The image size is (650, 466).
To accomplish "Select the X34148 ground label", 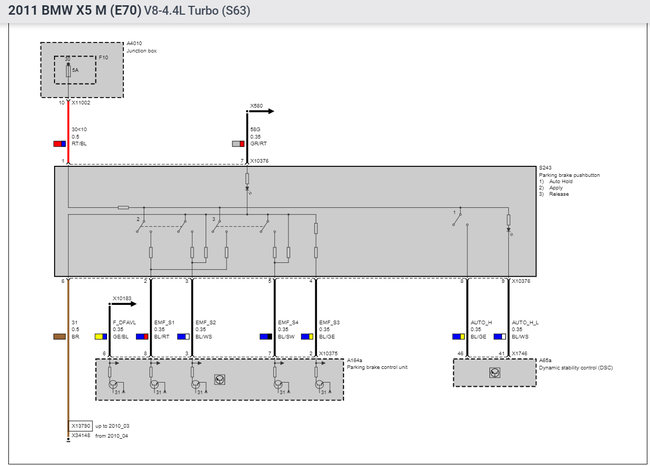I will coord(80,436).
